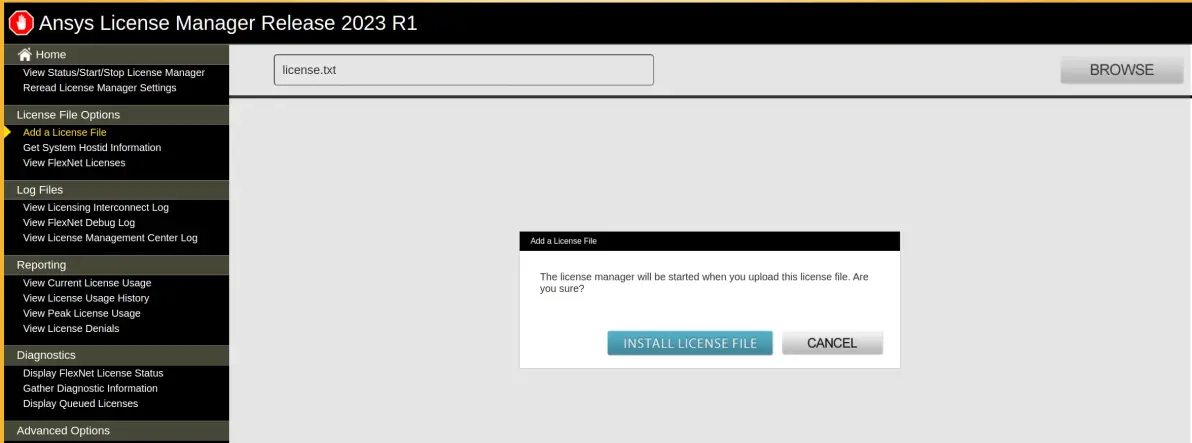The height and width of the screenshot is (443, 1192).
Task: Open View Status/Start/Stop License Manager
Action: pos(114,73)
